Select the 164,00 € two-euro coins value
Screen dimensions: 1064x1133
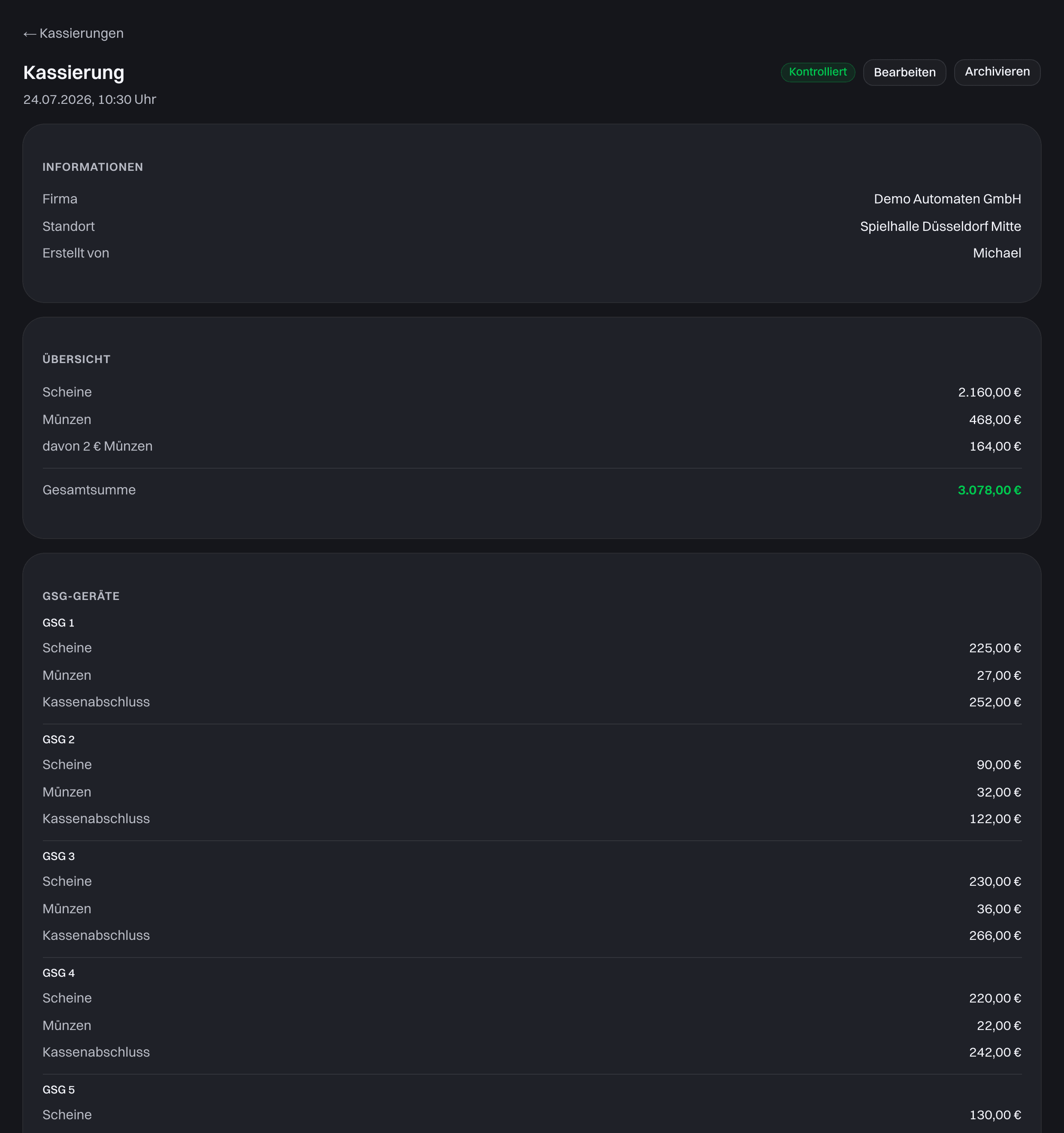coord(995,446)
